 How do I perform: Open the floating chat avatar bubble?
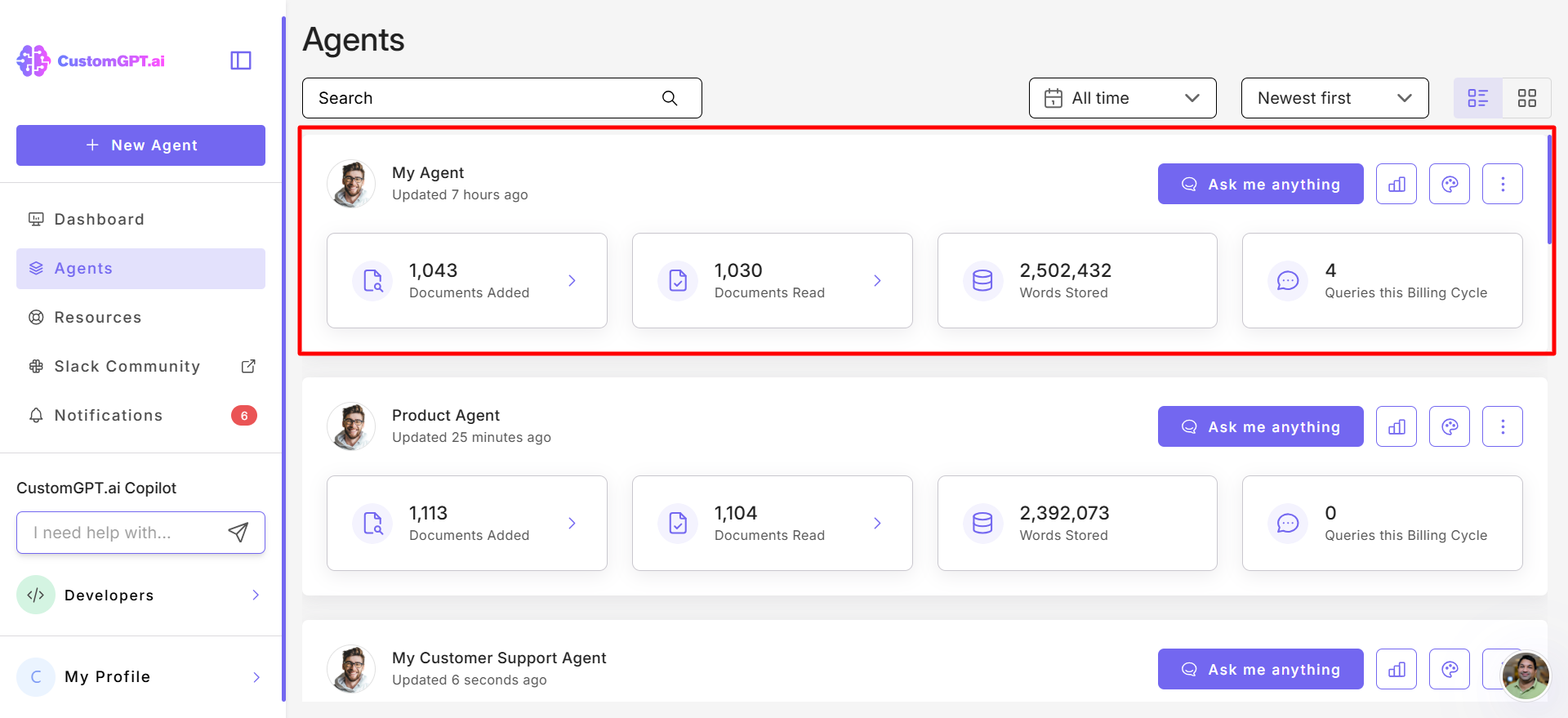pos(1526,676)
